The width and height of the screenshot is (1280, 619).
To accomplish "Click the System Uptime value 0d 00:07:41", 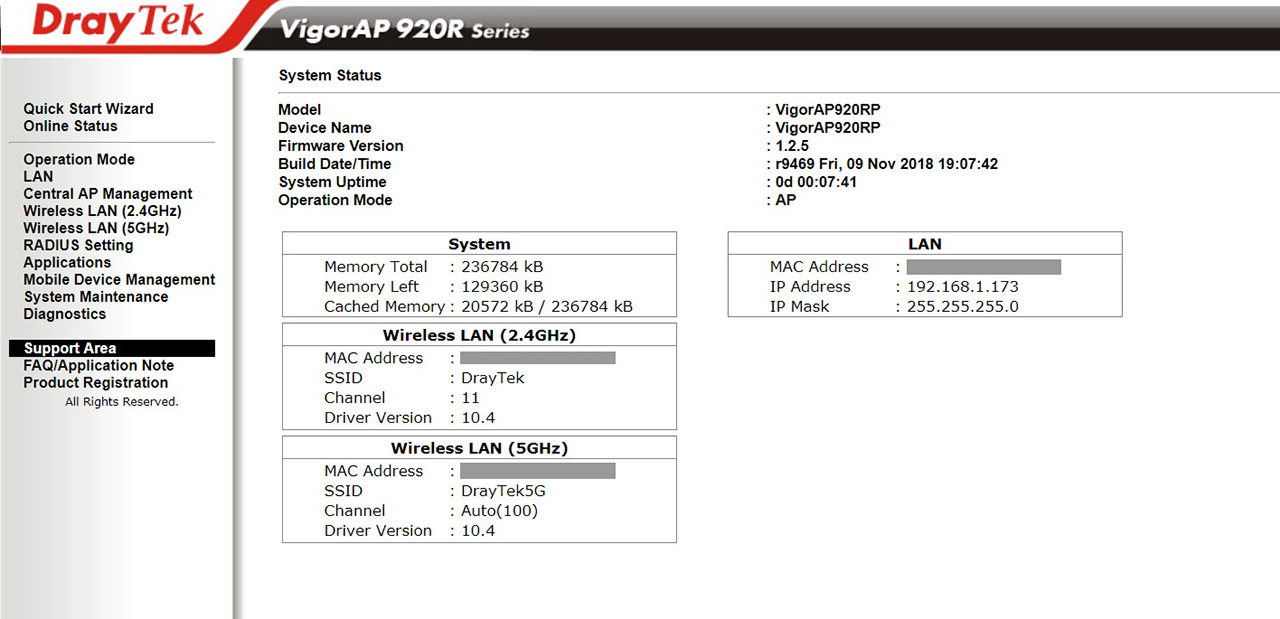I will pyautogui.click(x=816, y=182).
